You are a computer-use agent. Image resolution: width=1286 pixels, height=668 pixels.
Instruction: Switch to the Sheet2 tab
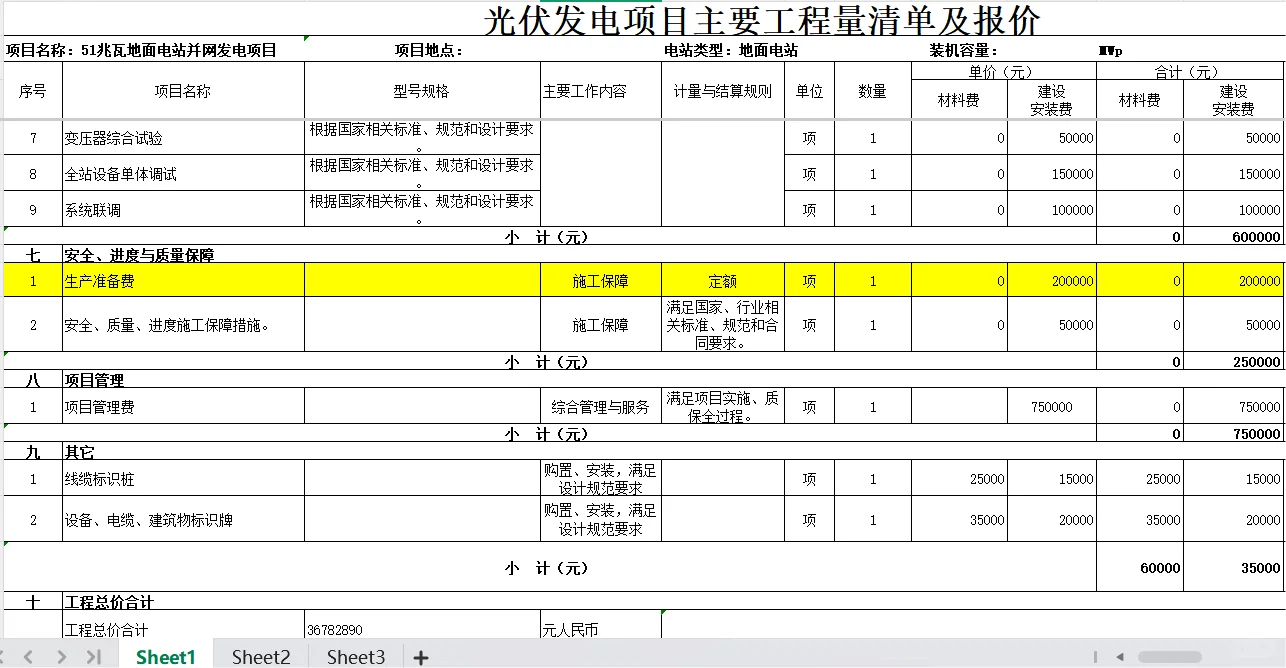[x=260, y=657]
